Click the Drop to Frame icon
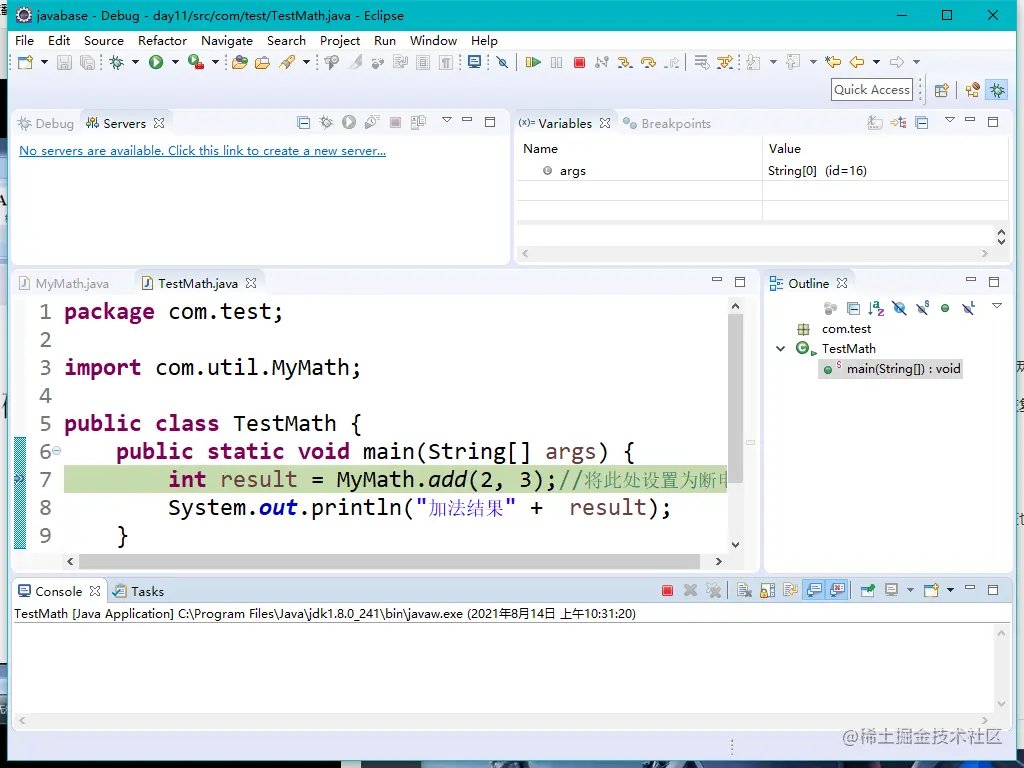Screen dimensions: 1024x768 (x=701, y=62)
